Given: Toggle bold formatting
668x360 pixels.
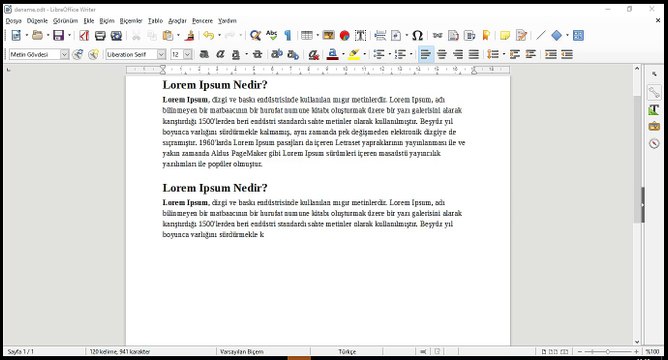Looking at the screenshot, I should 204,54.
